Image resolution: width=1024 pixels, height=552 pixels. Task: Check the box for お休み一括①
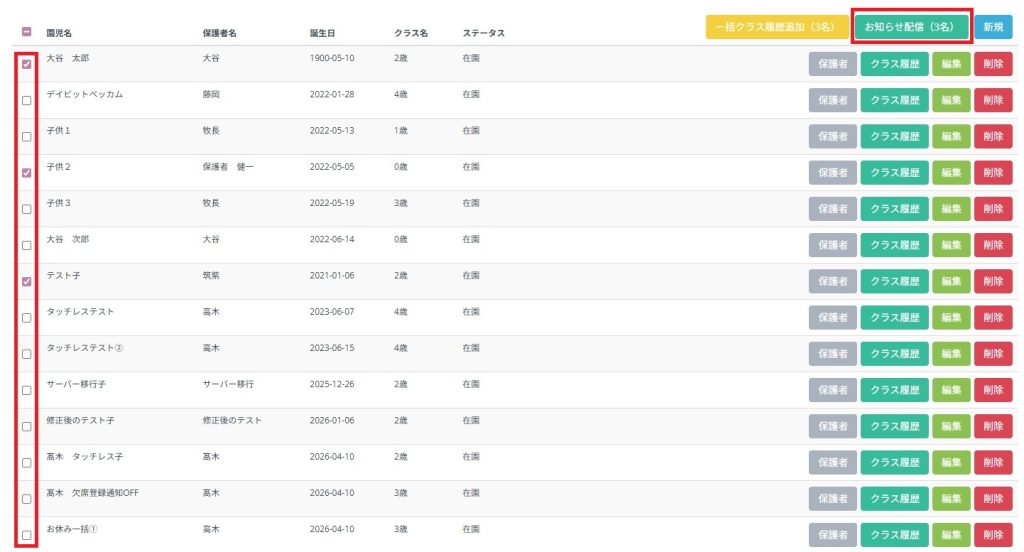point(27,535)
